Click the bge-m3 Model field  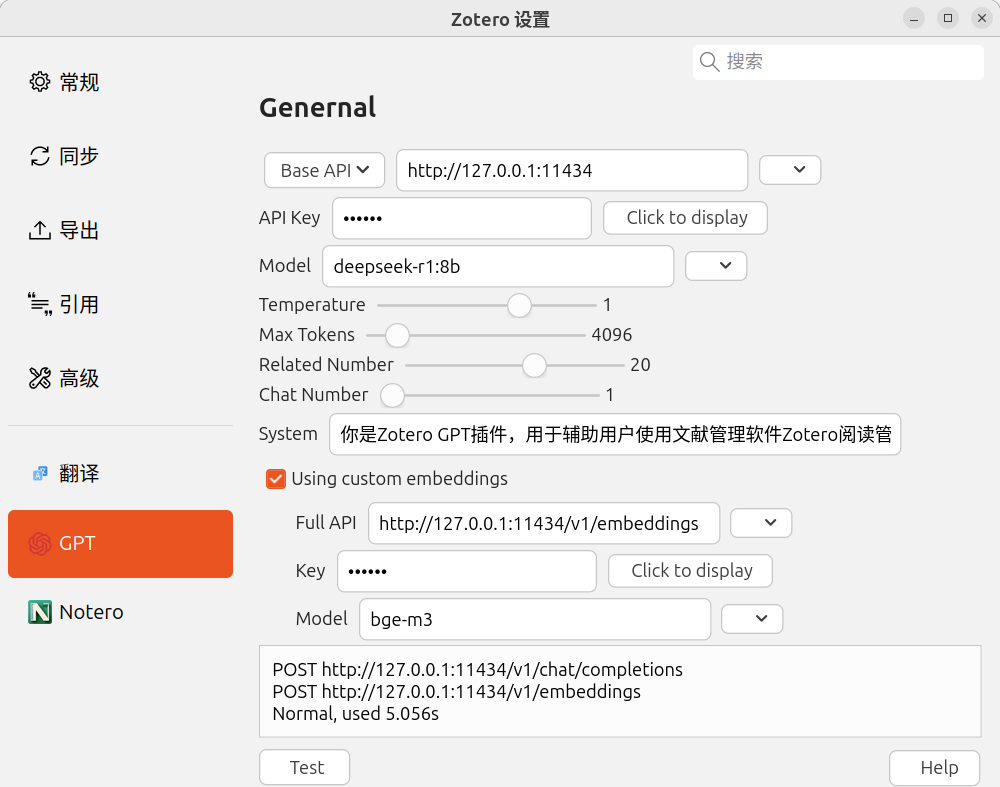click(x=535, y=619)
